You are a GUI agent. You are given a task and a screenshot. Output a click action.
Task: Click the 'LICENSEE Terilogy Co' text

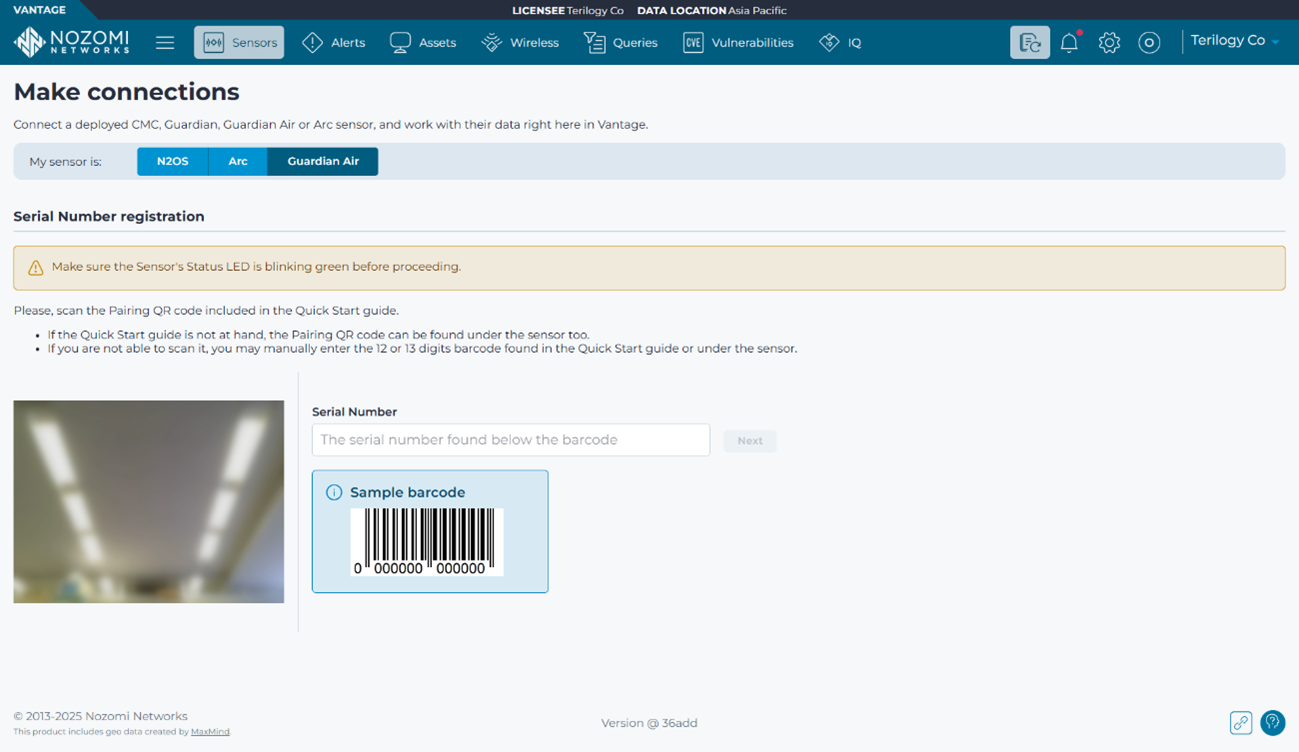[x=568, y=10]
